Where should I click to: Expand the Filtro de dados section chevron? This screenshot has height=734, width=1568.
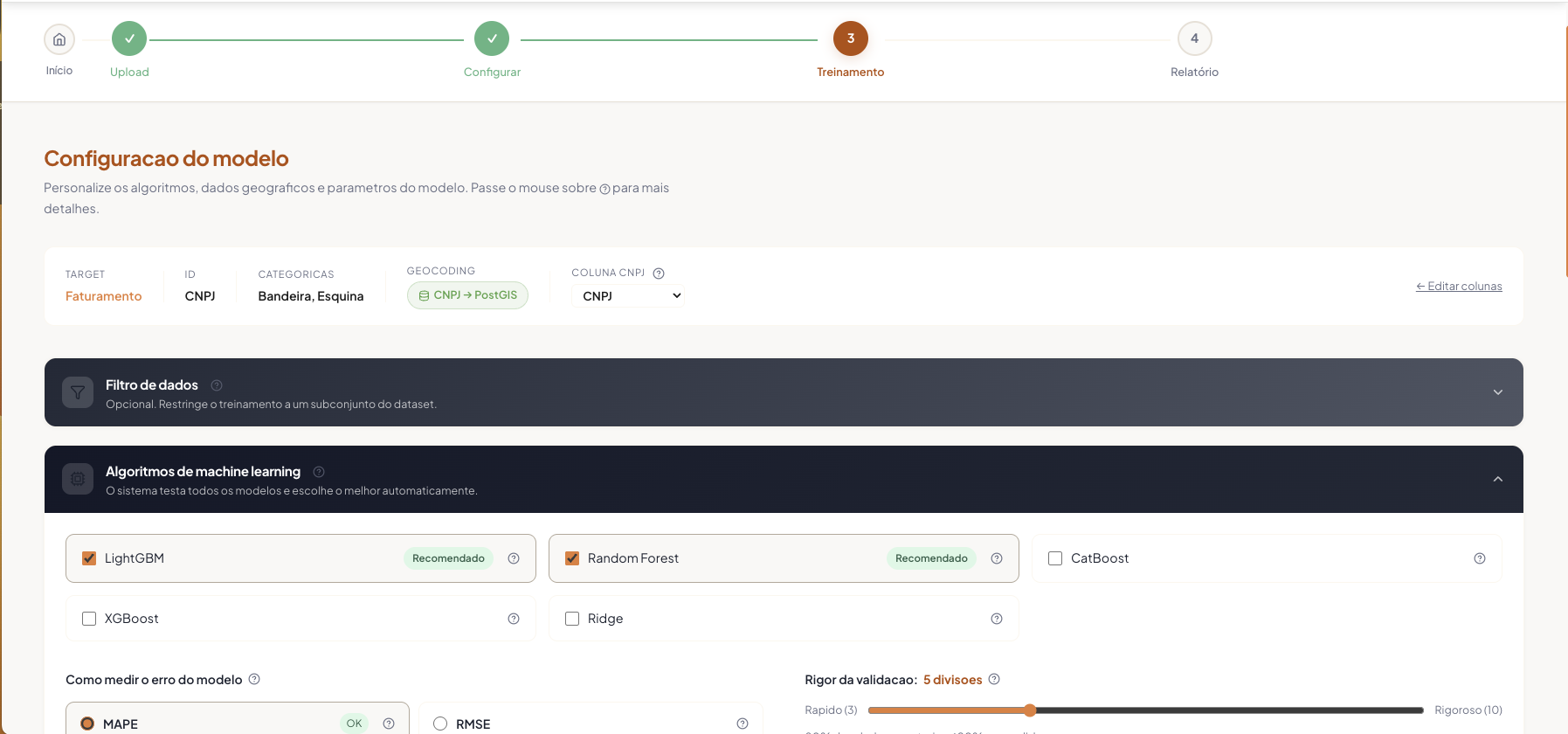click(x=1498, y=392)
